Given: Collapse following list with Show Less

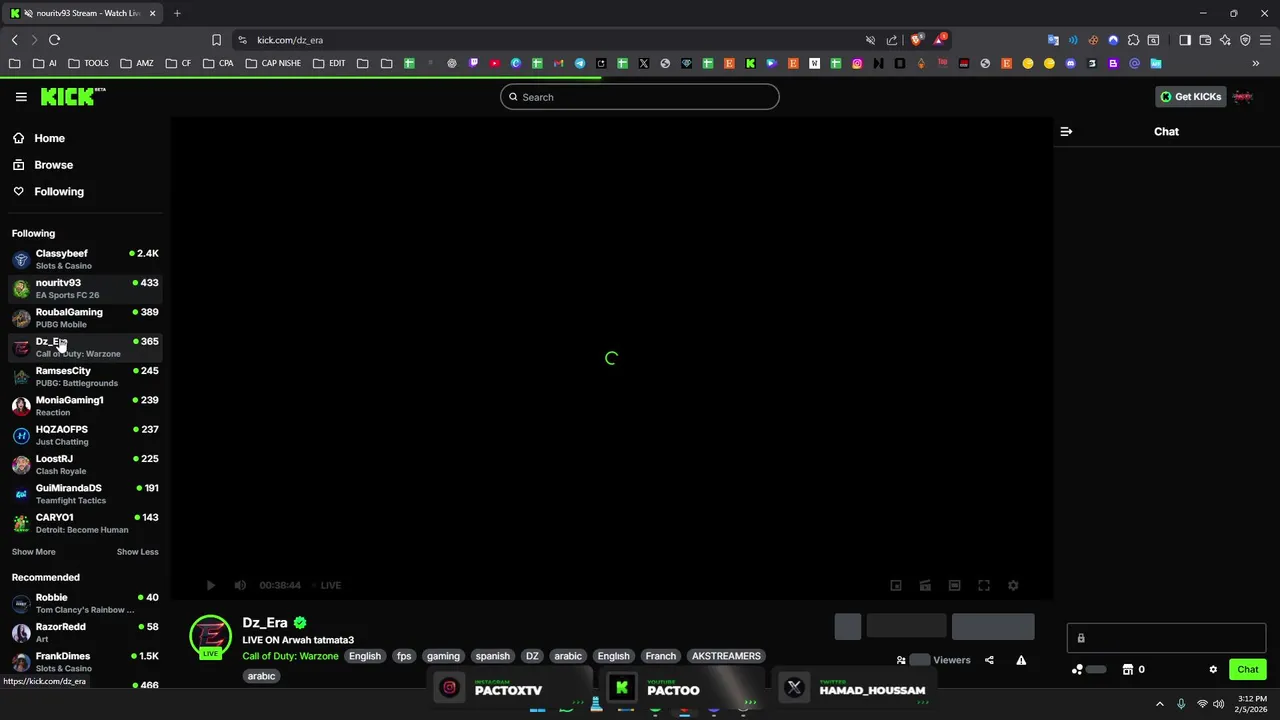Looking at the screenshot, I should [x=137, y=552].
